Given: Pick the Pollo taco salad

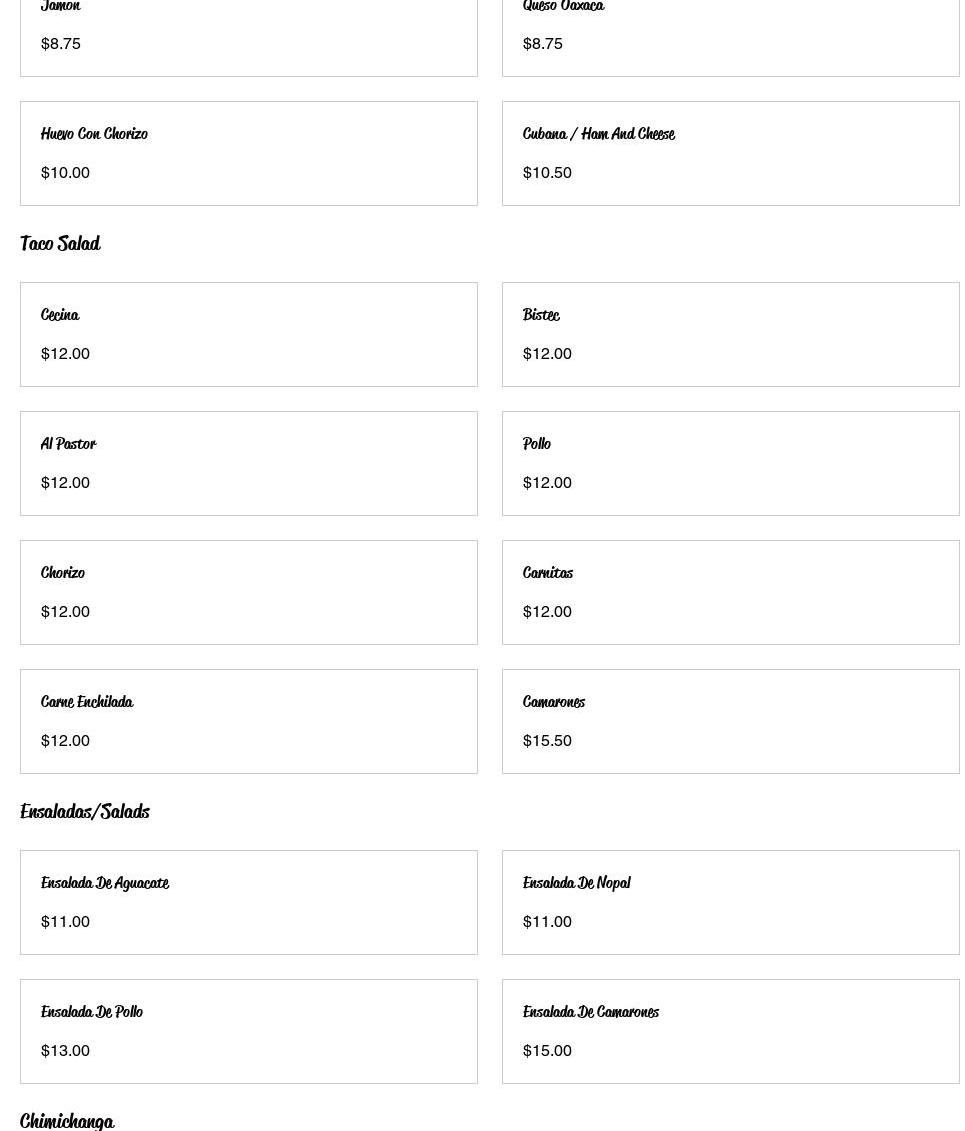Looking at the screenshot, I should pyautogui.click(x=730, y=463).
